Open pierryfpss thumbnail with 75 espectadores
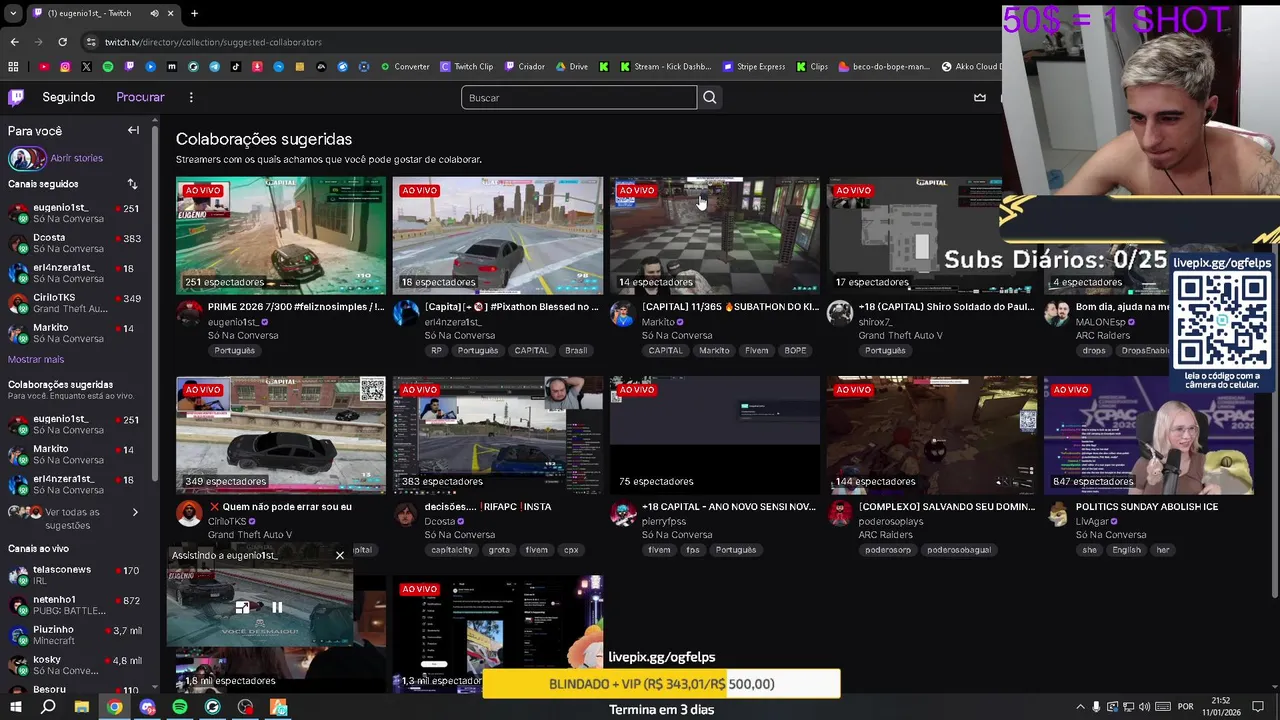The height and width of the screenshot is (720, 1280). tap(715, 435)
